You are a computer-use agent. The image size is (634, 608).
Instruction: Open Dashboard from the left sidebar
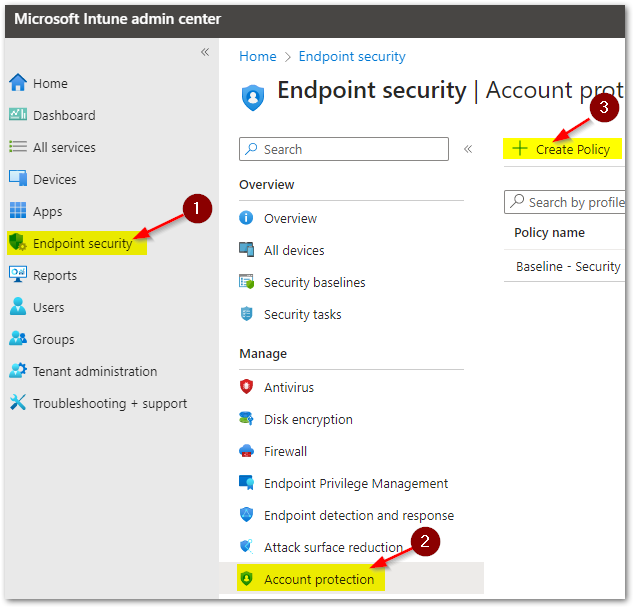(64, 115)
